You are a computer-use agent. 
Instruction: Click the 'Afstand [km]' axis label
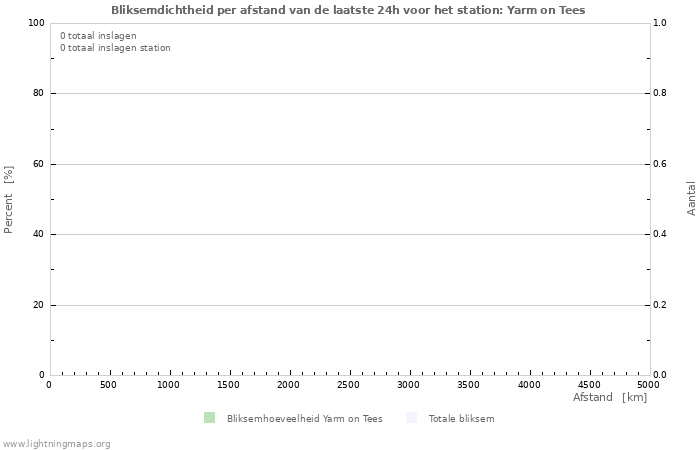(609, 398)
